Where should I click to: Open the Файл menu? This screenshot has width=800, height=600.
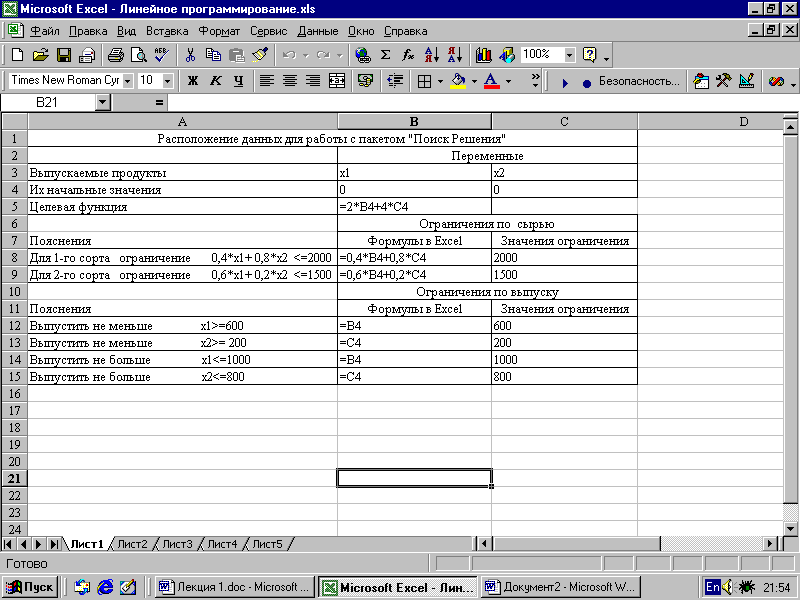click(44, 31)
